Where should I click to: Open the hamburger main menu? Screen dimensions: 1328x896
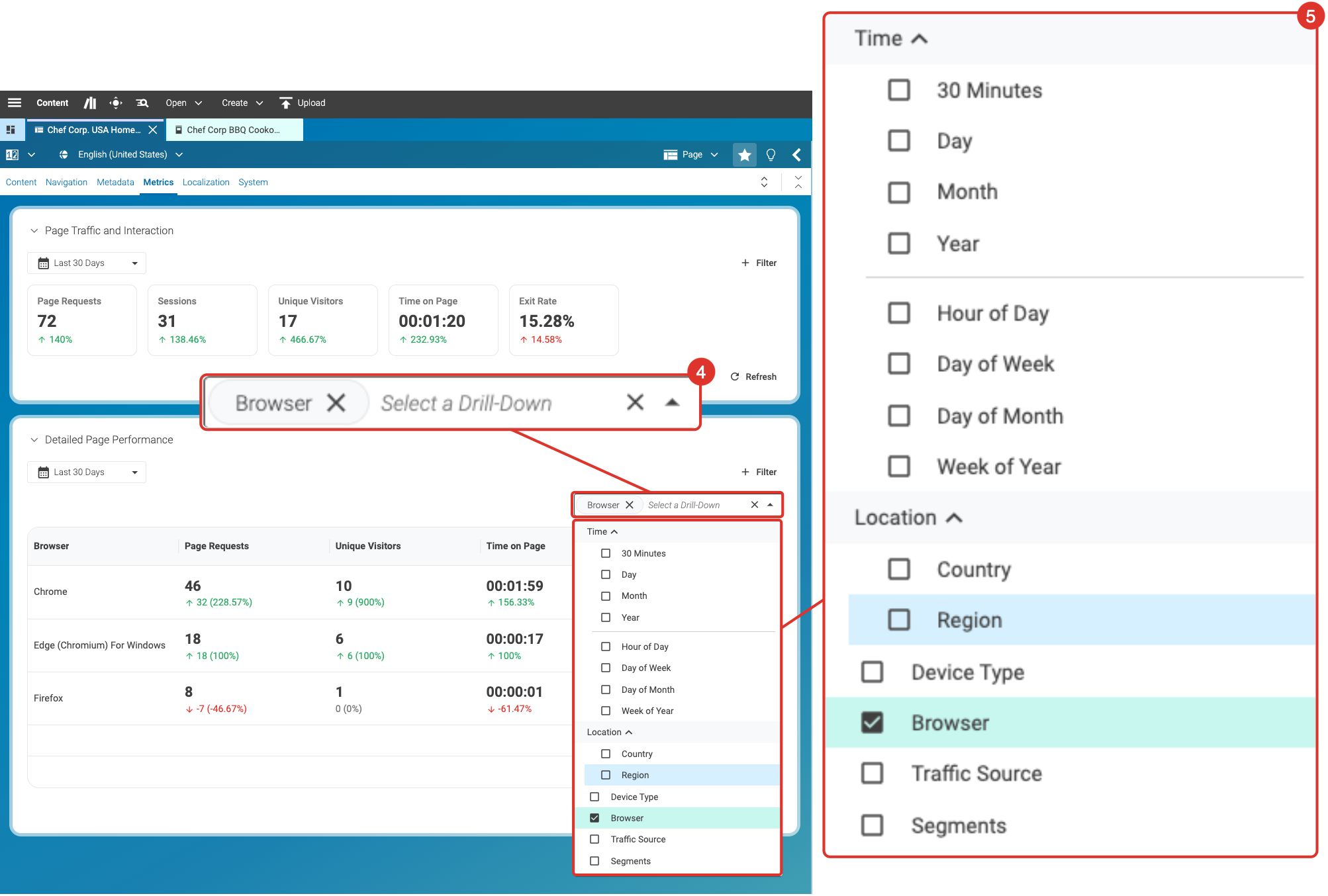tap(15, 103)
